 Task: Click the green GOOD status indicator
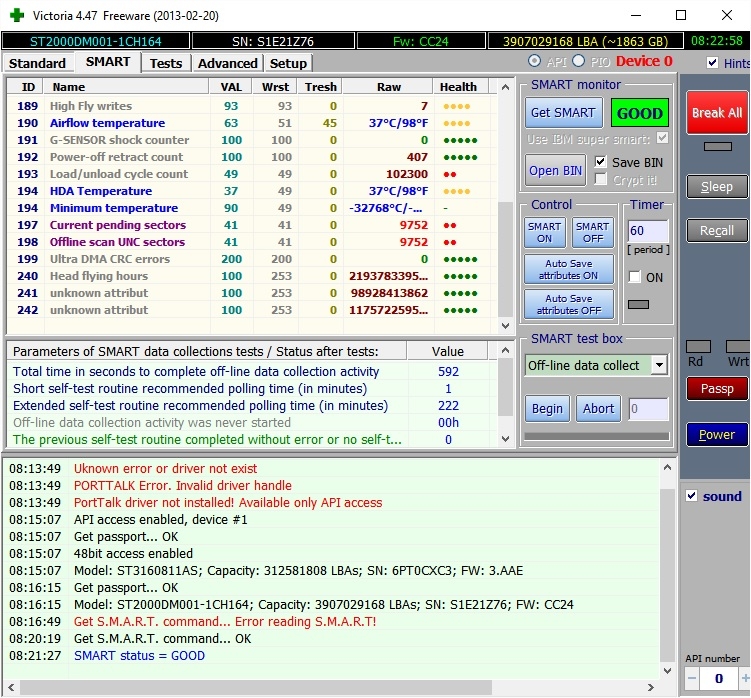639,114
